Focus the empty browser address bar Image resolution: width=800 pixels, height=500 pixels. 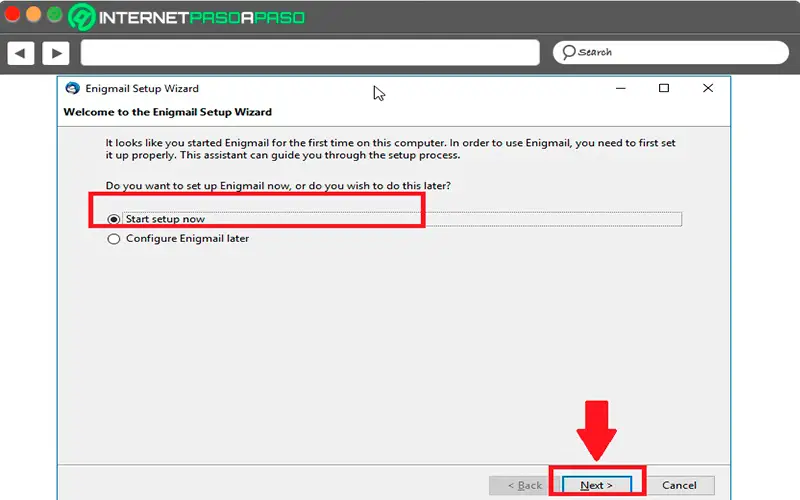coord(310,53)
